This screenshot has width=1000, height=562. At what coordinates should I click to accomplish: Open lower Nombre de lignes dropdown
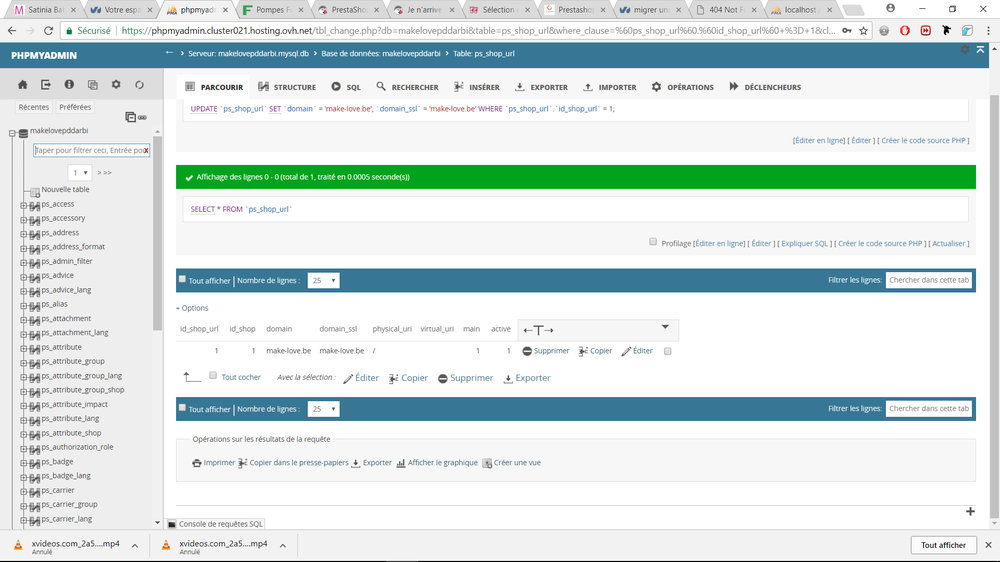click(323, 409)
